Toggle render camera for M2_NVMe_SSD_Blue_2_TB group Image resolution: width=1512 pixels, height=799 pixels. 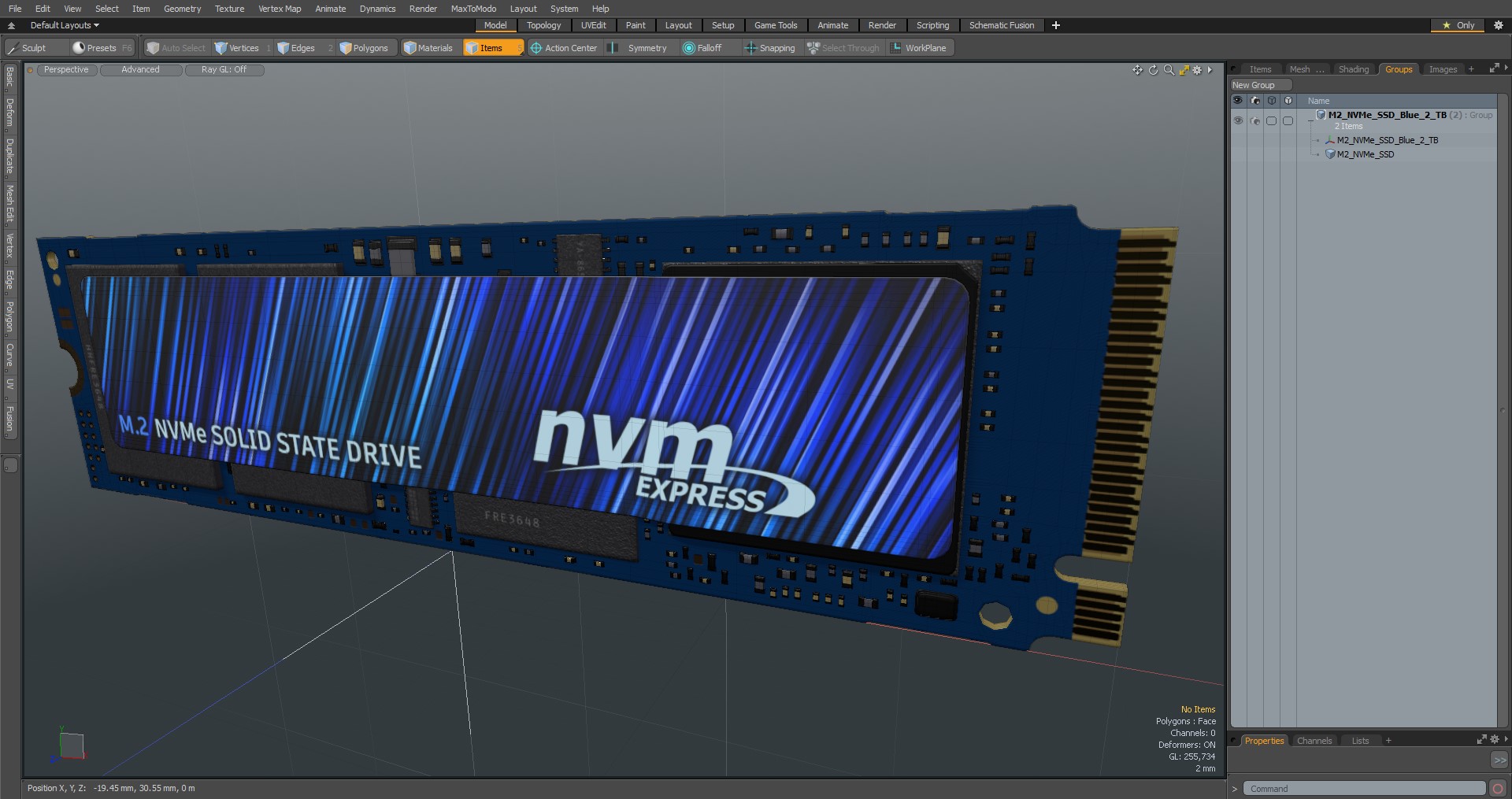point(1255,120)
